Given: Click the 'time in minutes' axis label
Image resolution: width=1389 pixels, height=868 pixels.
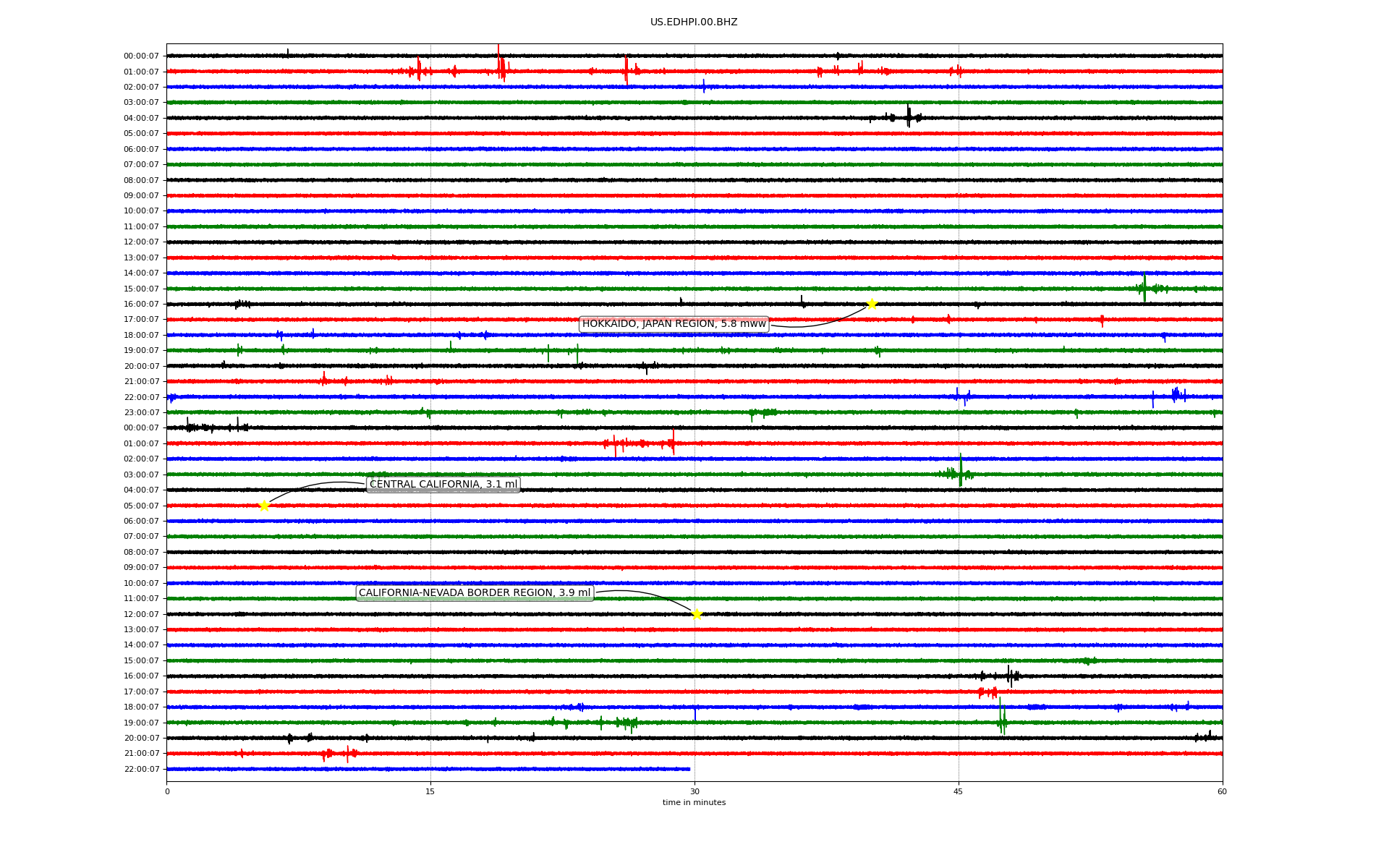Looking at the screenshot, I should coord(694,803).
